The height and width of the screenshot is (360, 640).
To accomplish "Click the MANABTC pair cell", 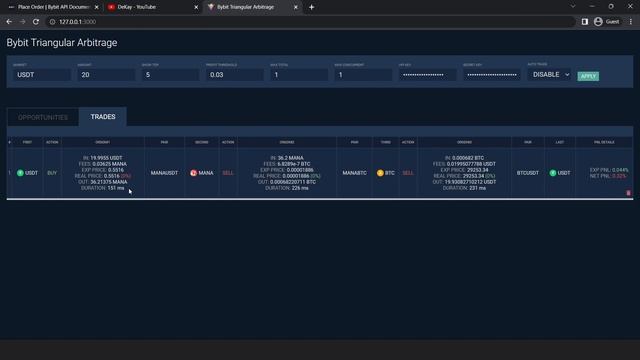I will (x=354, y=173).
